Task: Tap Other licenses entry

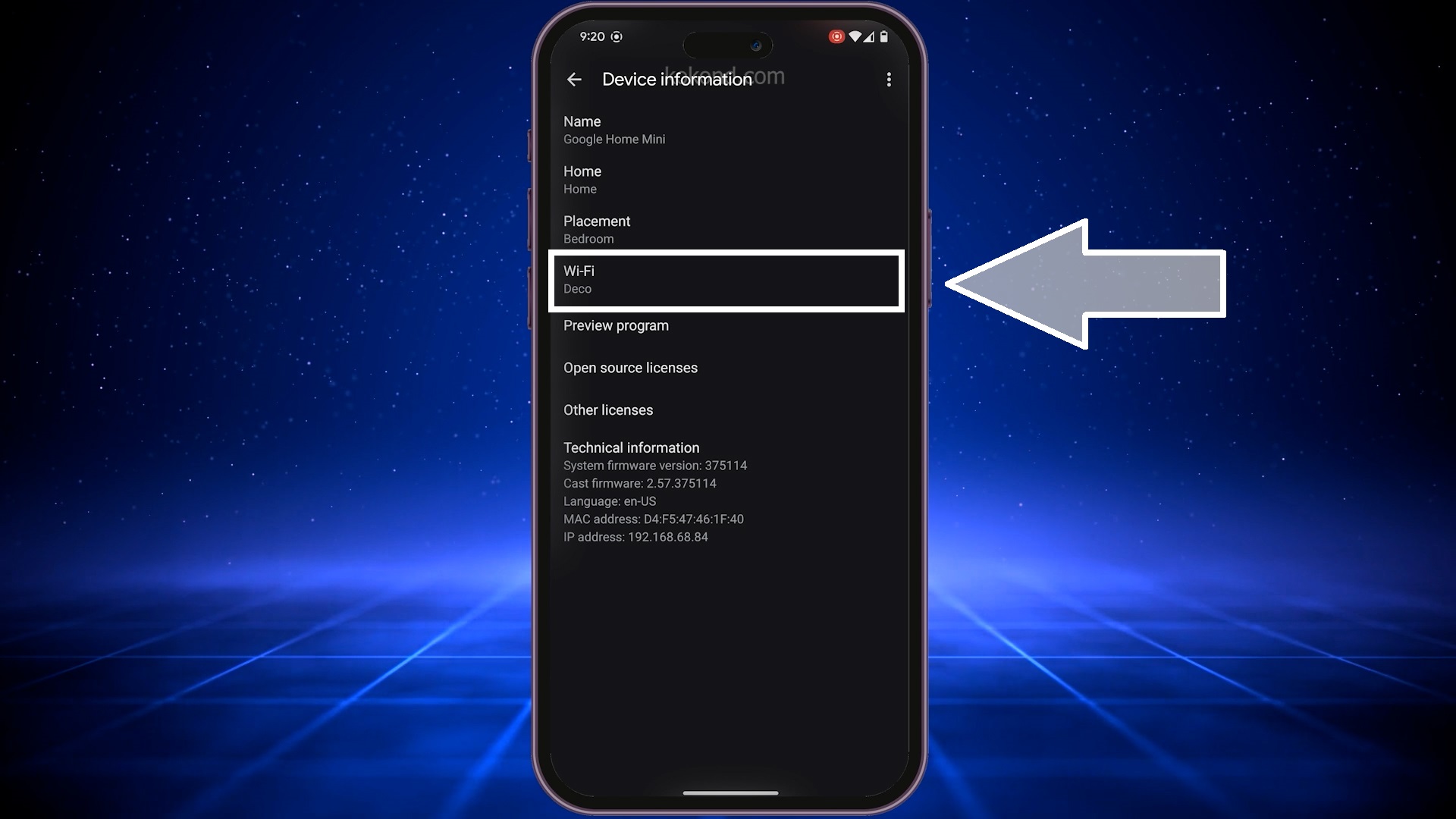Action: point(608,410)
